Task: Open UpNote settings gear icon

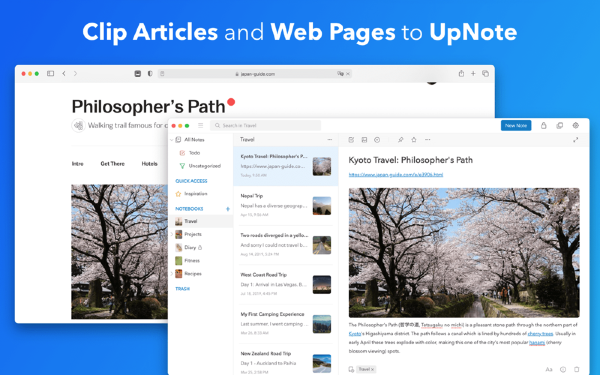Action: 576,126
